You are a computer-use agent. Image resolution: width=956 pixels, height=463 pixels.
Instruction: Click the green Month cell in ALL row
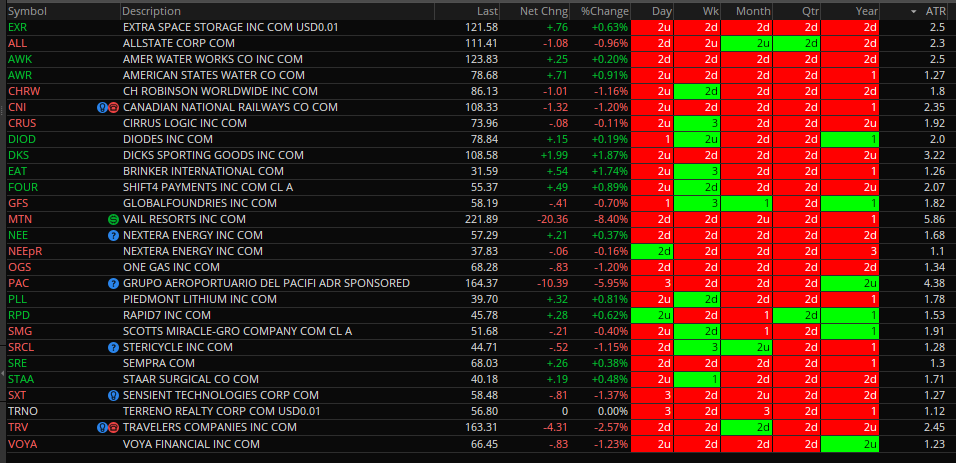(748, 43)
